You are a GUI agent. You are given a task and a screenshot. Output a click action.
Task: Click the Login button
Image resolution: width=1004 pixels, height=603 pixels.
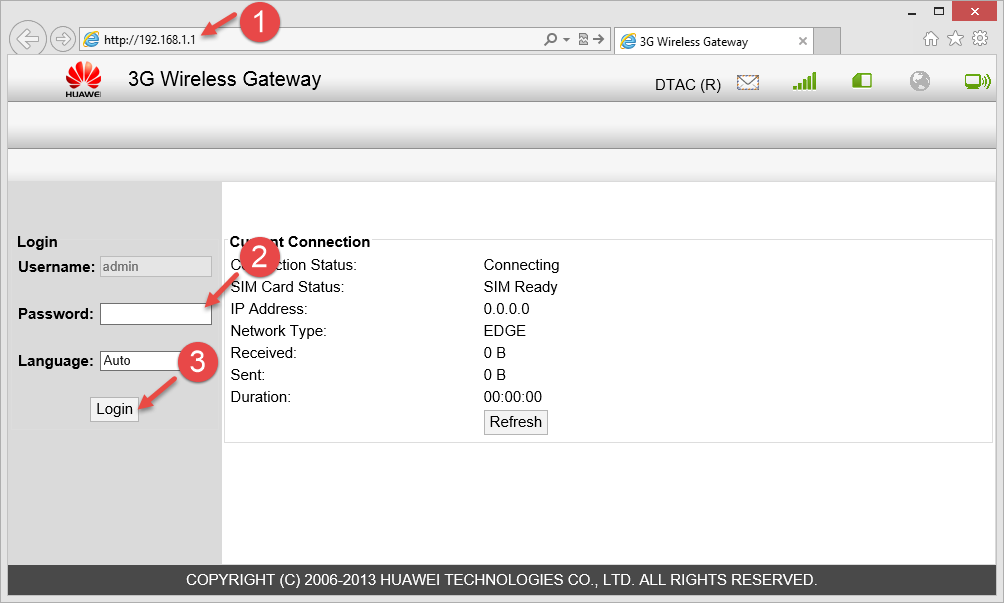[x=114, y=409]
